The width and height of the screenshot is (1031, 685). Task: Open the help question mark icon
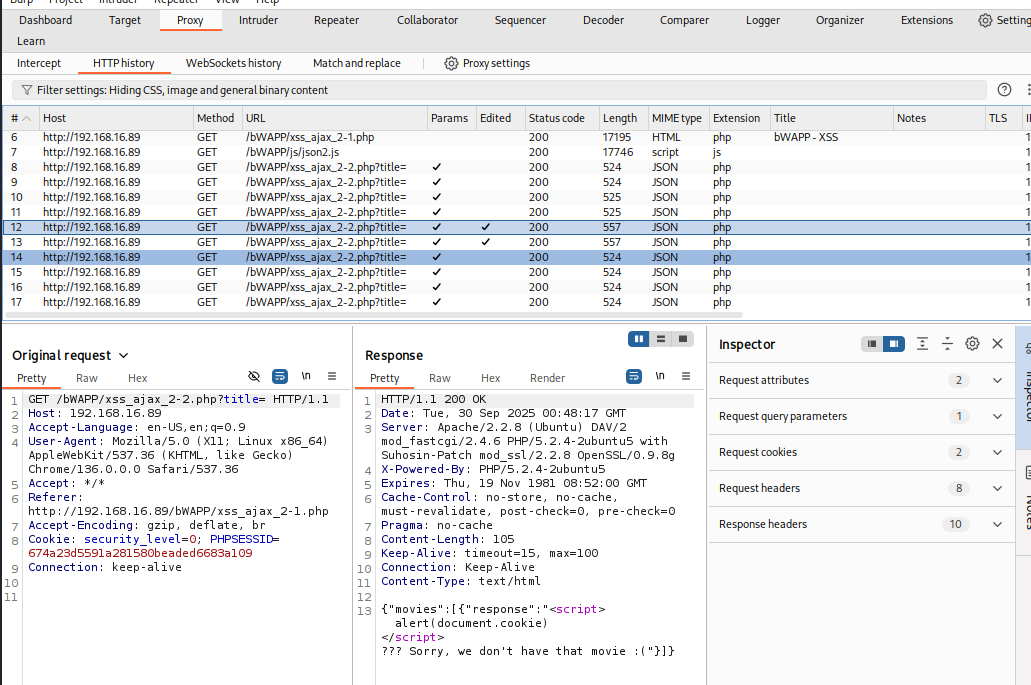[1004, 90]
